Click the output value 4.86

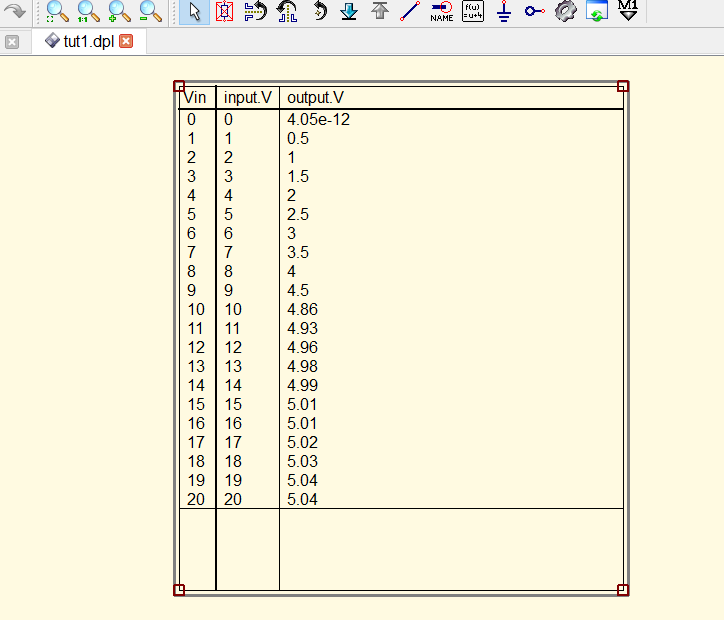tap(302, 309)
